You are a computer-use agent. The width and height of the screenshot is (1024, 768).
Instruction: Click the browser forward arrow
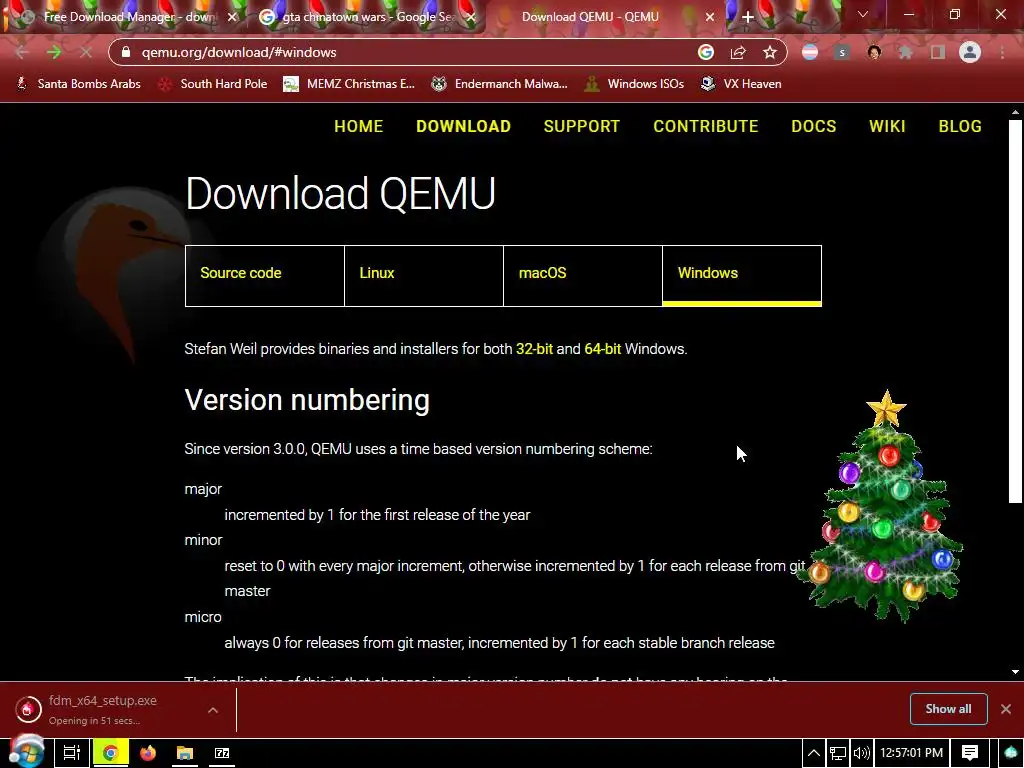click(x=54, y=52)
